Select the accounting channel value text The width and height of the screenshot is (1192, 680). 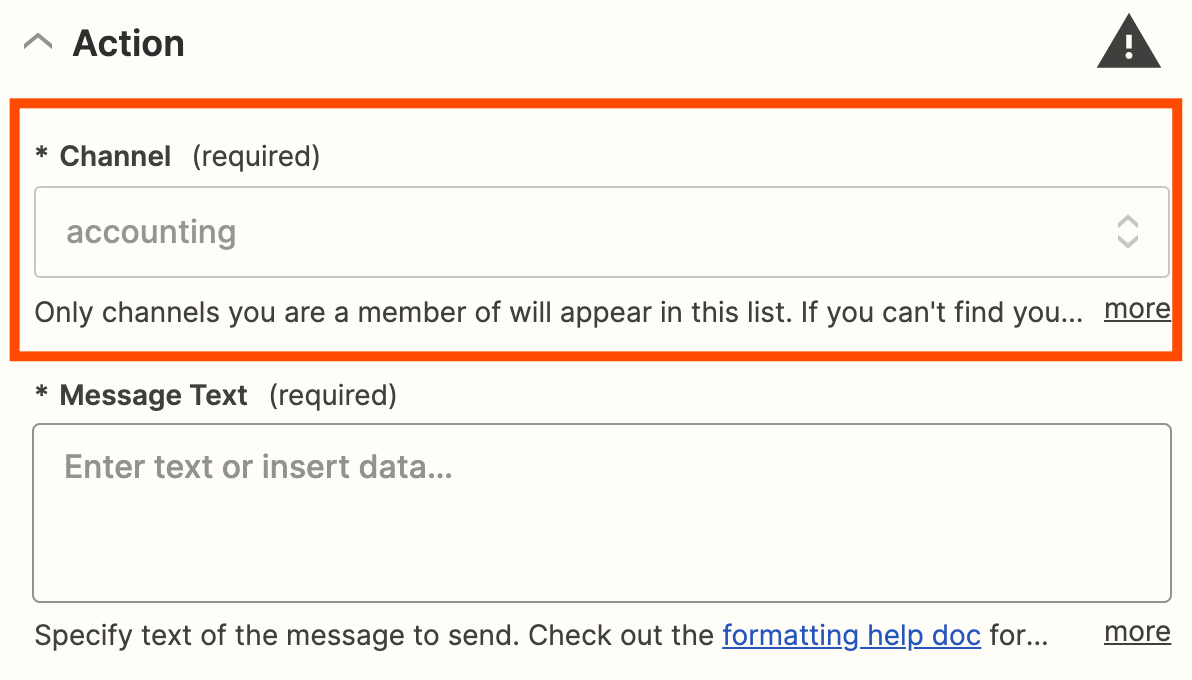(151, 232)
